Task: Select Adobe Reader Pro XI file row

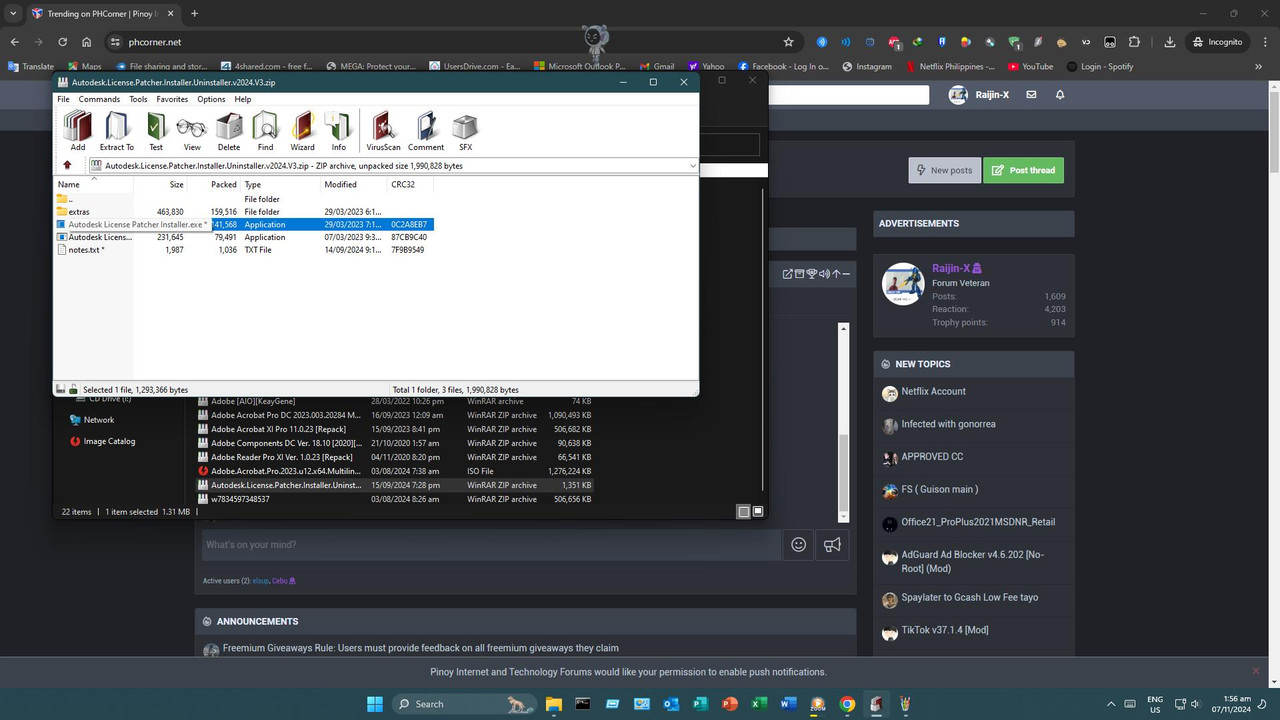Action: tap(395, 457)
